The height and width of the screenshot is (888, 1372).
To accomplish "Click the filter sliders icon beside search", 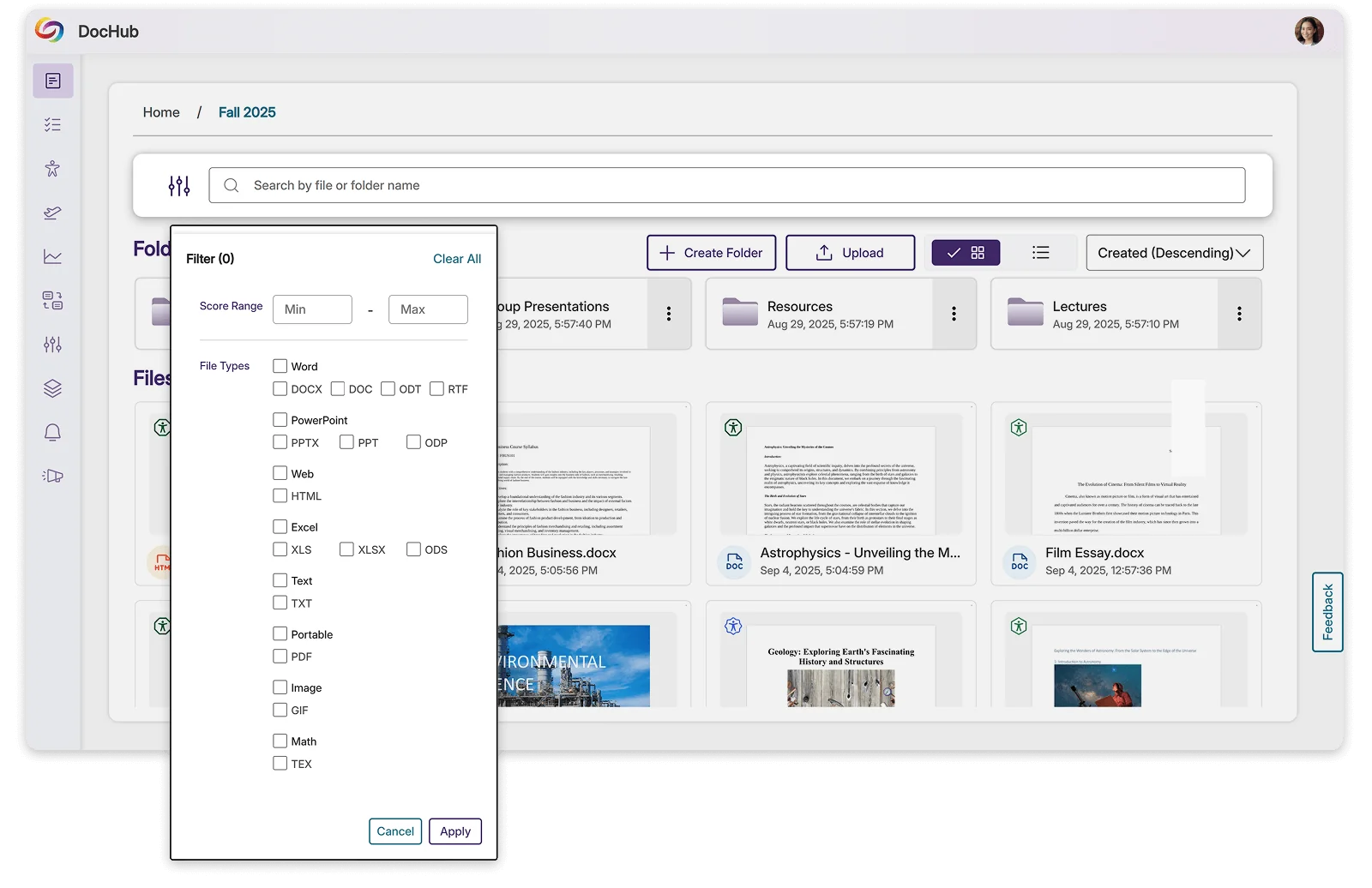I will (x=179, y=186).
